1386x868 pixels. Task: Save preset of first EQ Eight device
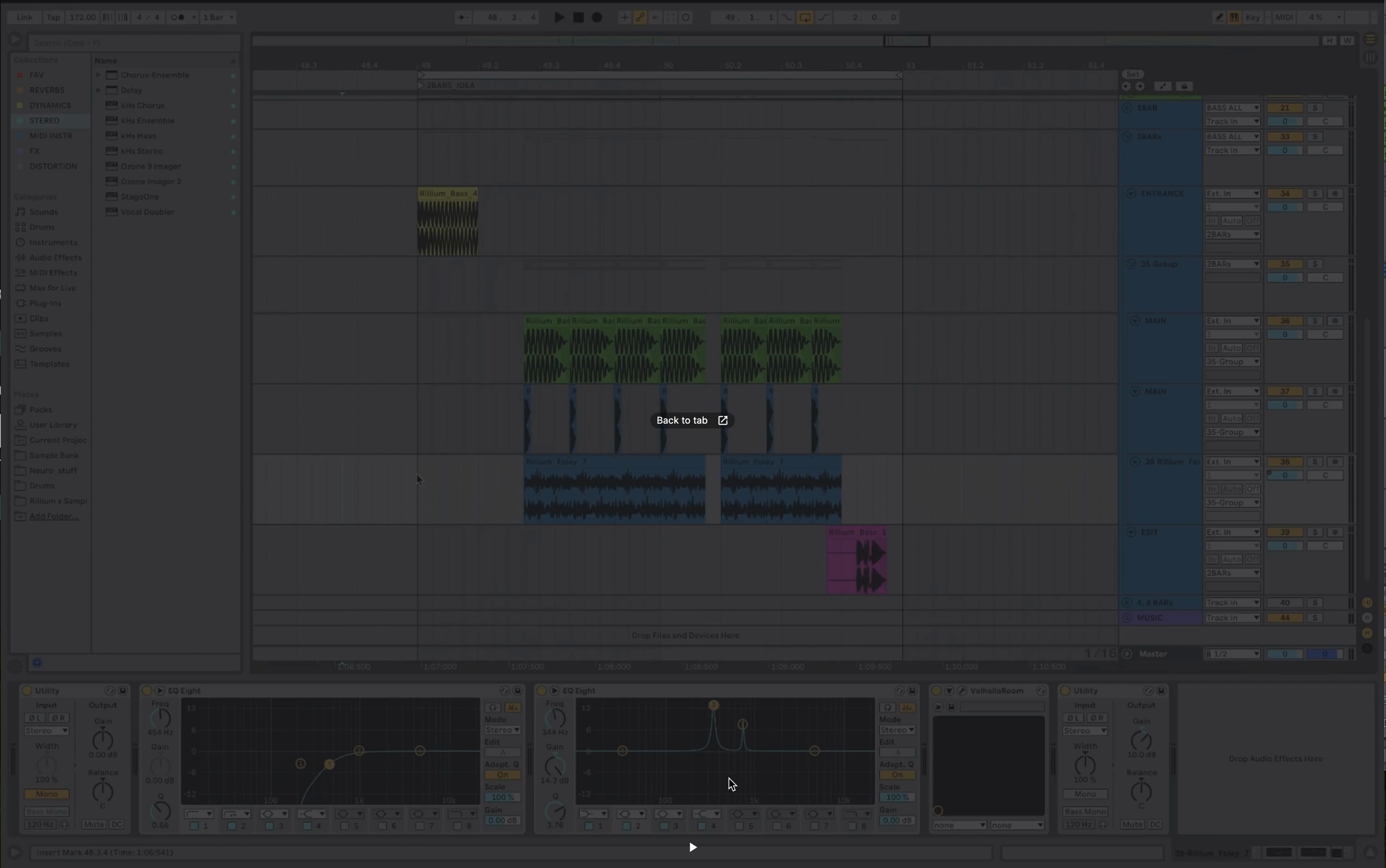[517, 690]
